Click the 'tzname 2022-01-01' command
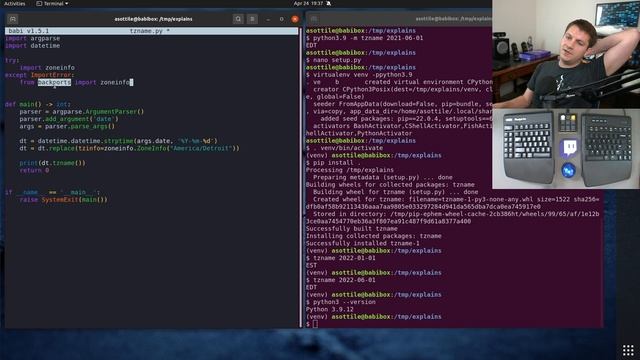The width and height of the screenshot is (640, 360). [x=344, y=258]
